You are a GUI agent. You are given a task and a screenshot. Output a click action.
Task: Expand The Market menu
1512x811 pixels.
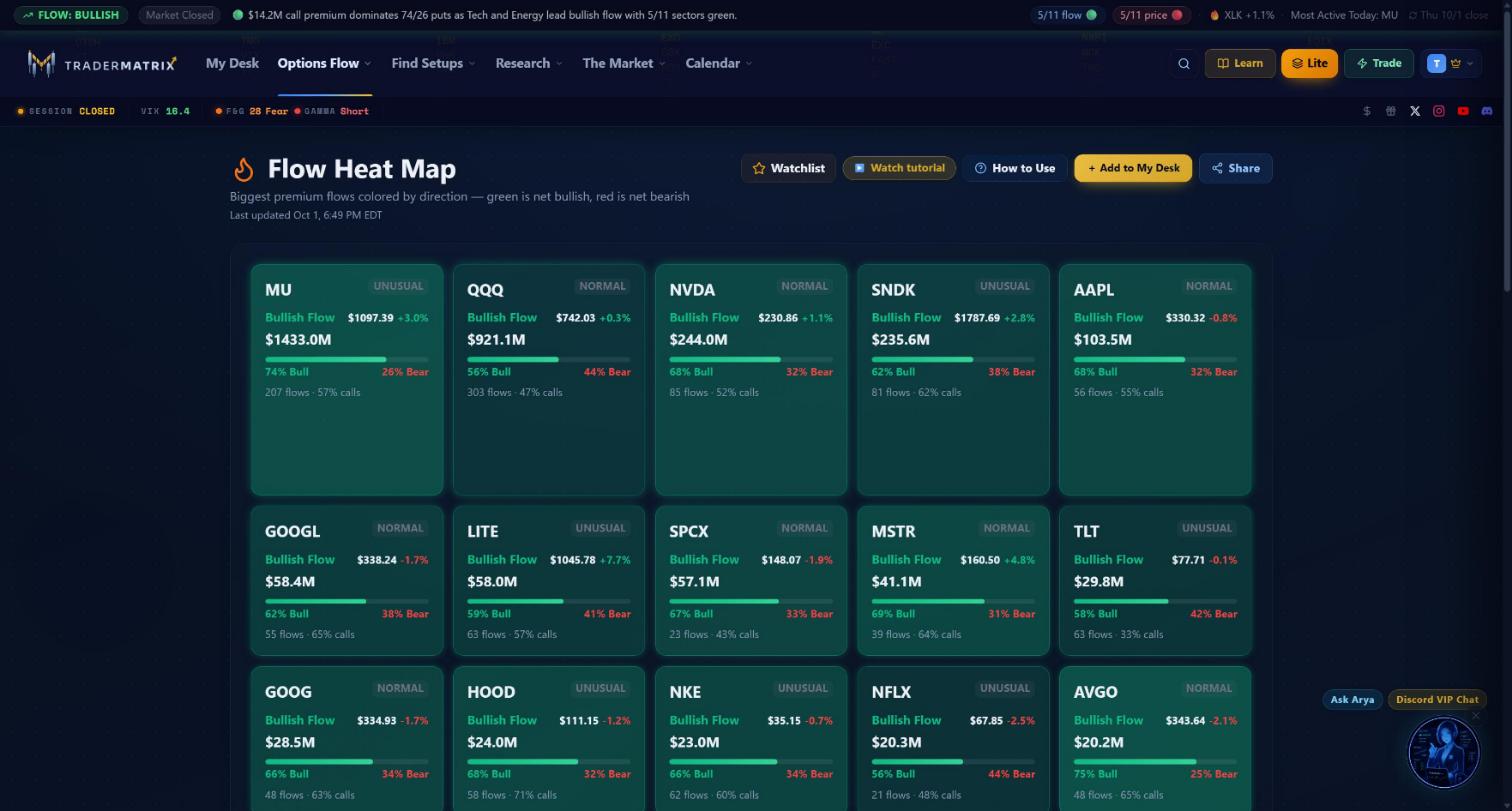coord(624,63)
